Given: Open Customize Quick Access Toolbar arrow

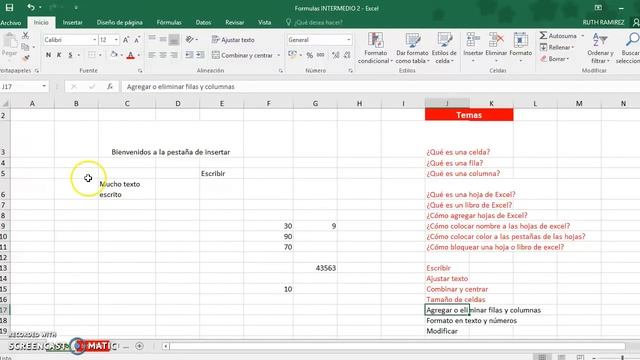Looking at the screenshot, I should (76, 7).
